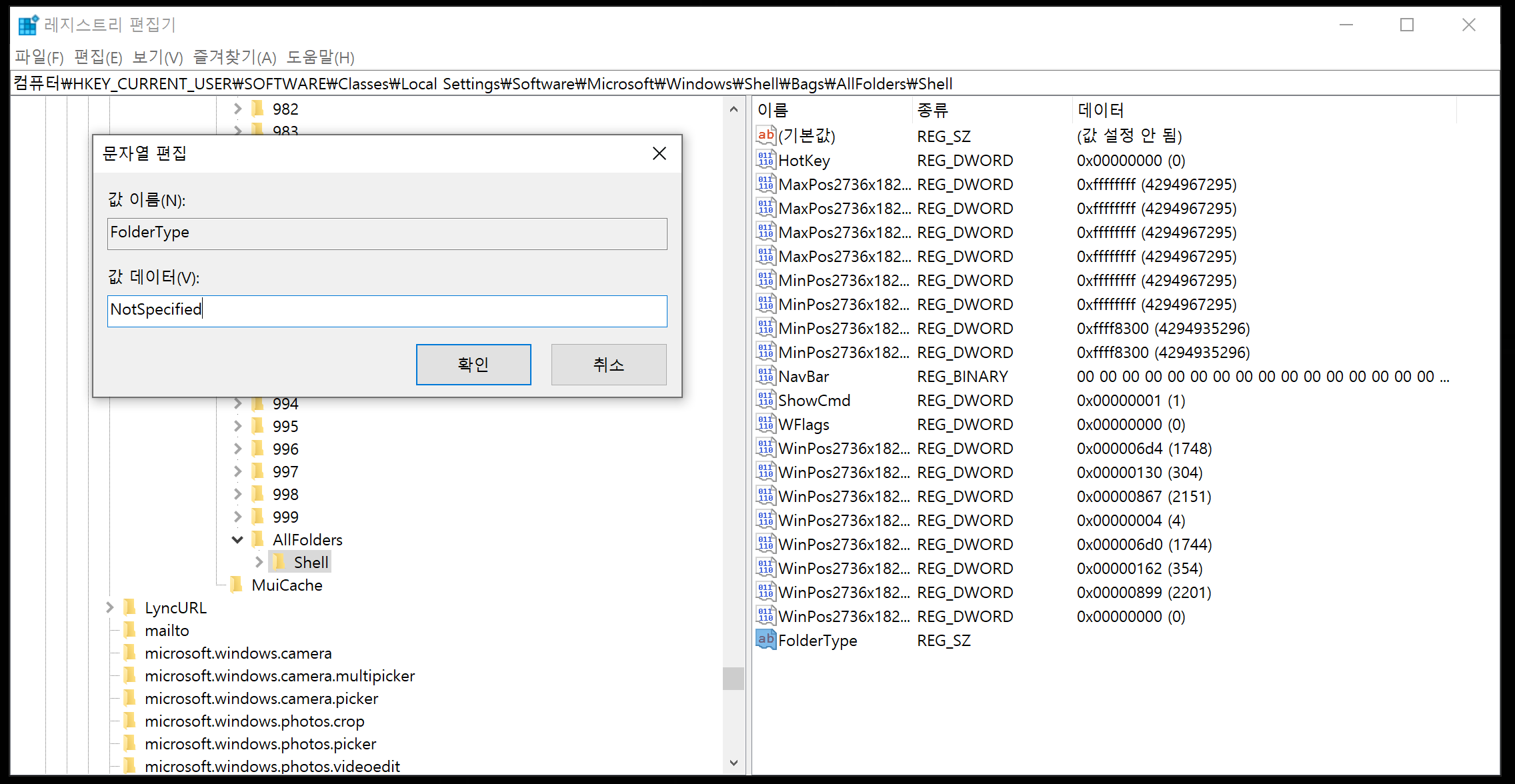This screenshot has height=784, width=1515.
Task: Open the 즐겨찾기(A) menu
Action: (235, 57)
